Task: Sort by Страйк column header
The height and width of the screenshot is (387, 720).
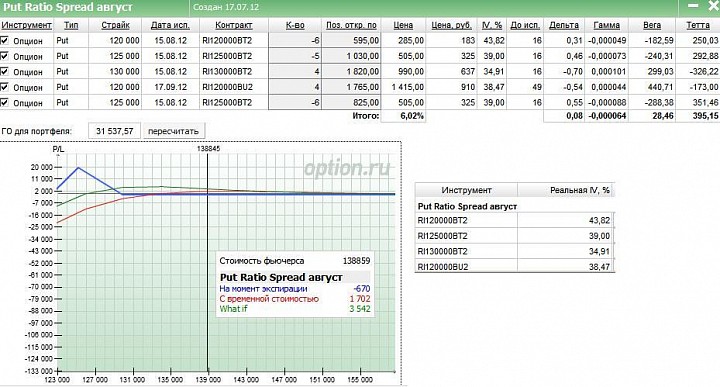Action: tap(115, 25)
